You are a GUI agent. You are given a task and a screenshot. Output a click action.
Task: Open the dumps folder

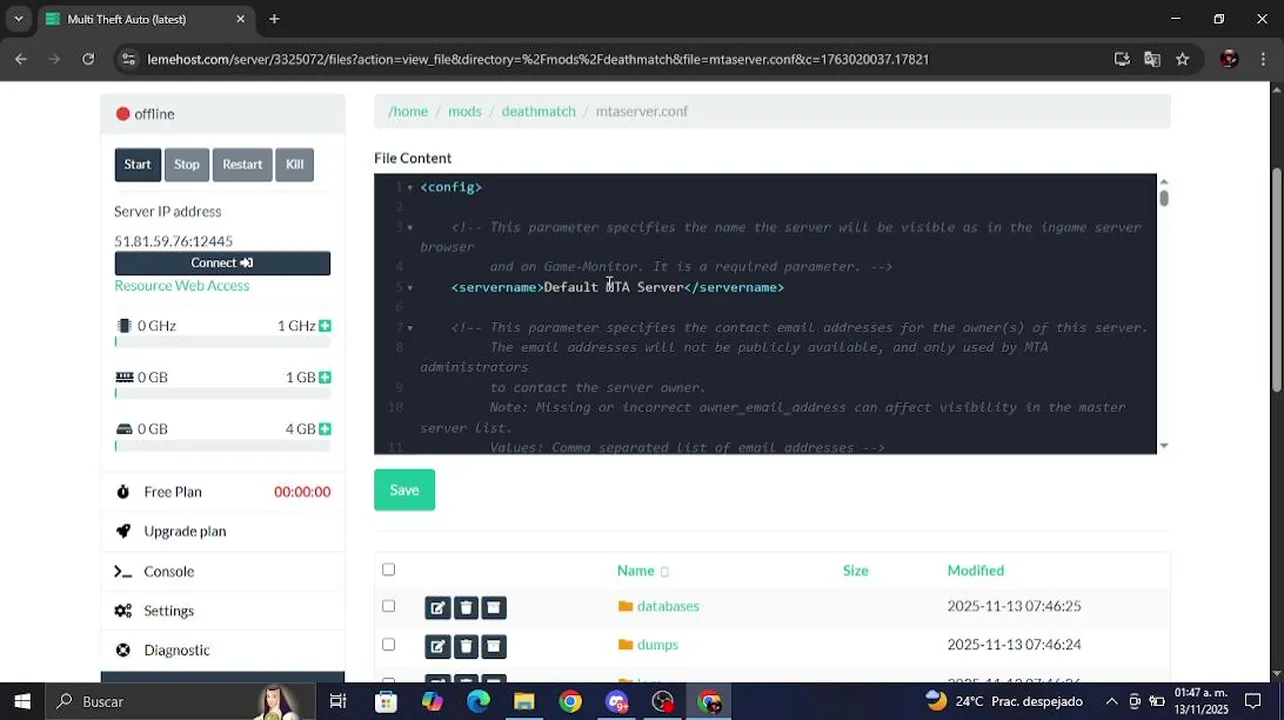click(658, 645)
